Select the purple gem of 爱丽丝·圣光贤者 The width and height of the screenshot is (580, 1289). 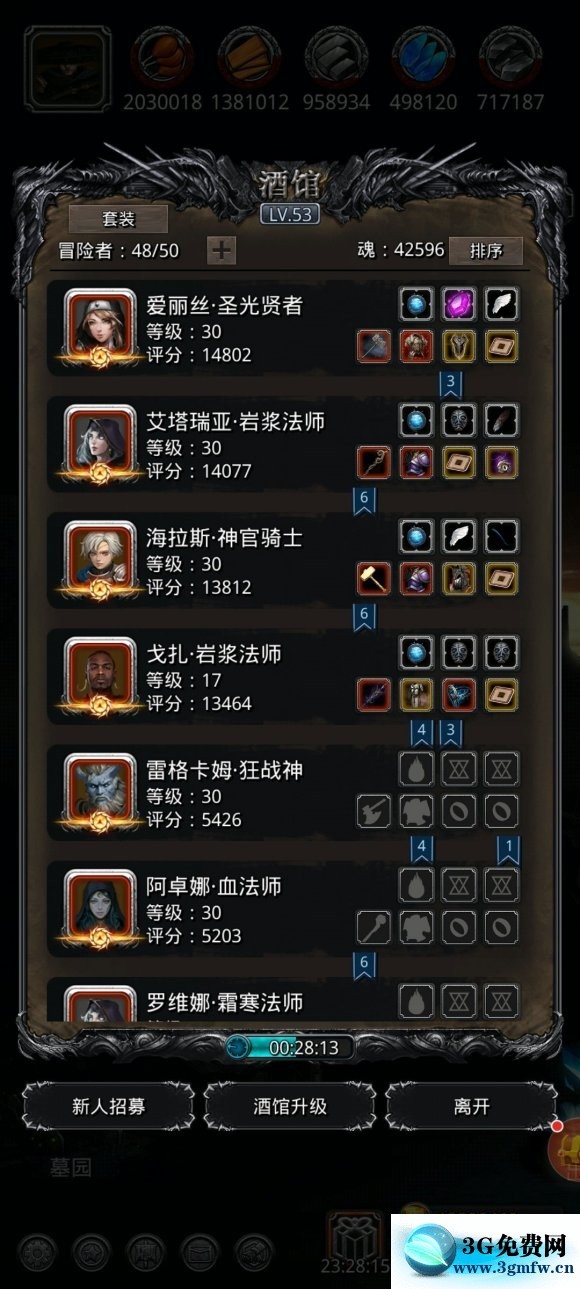coord(459,305)
